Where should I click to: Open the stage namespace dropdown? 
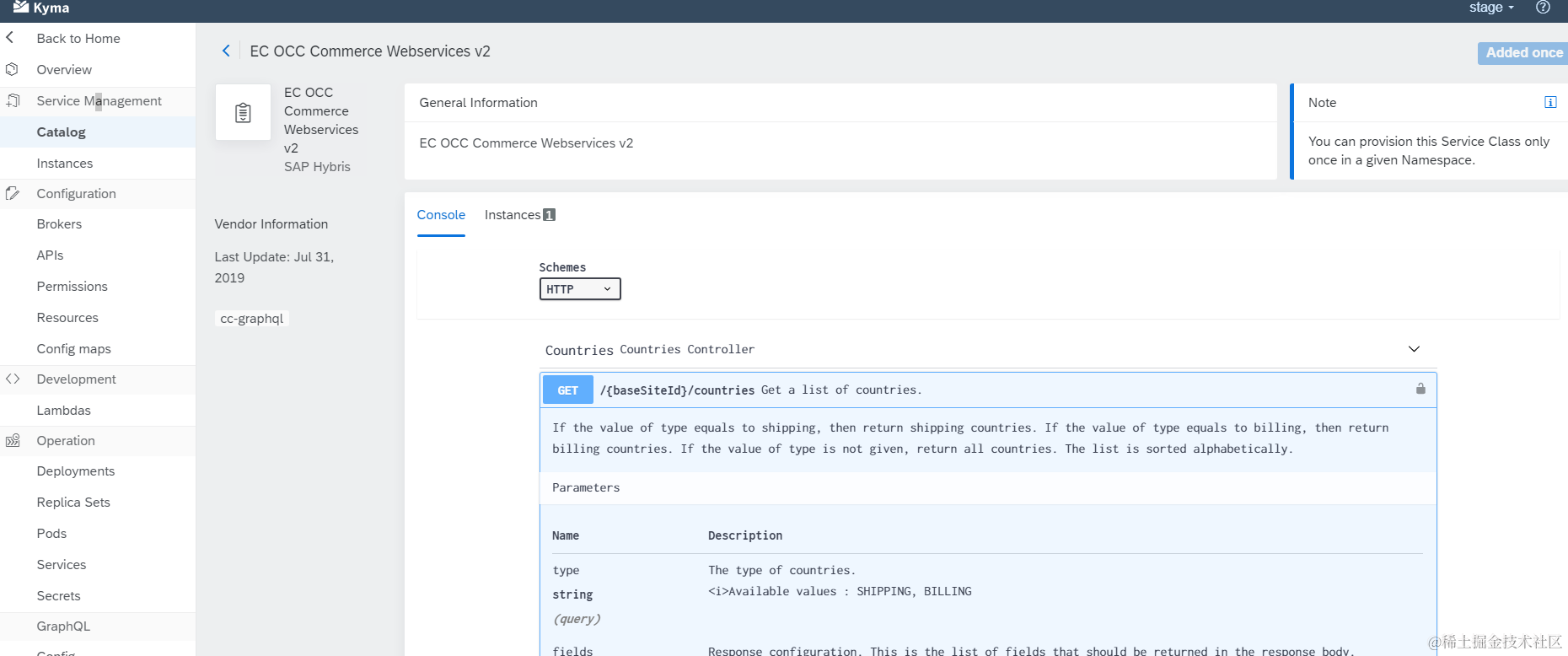[x=1492, y=8]
